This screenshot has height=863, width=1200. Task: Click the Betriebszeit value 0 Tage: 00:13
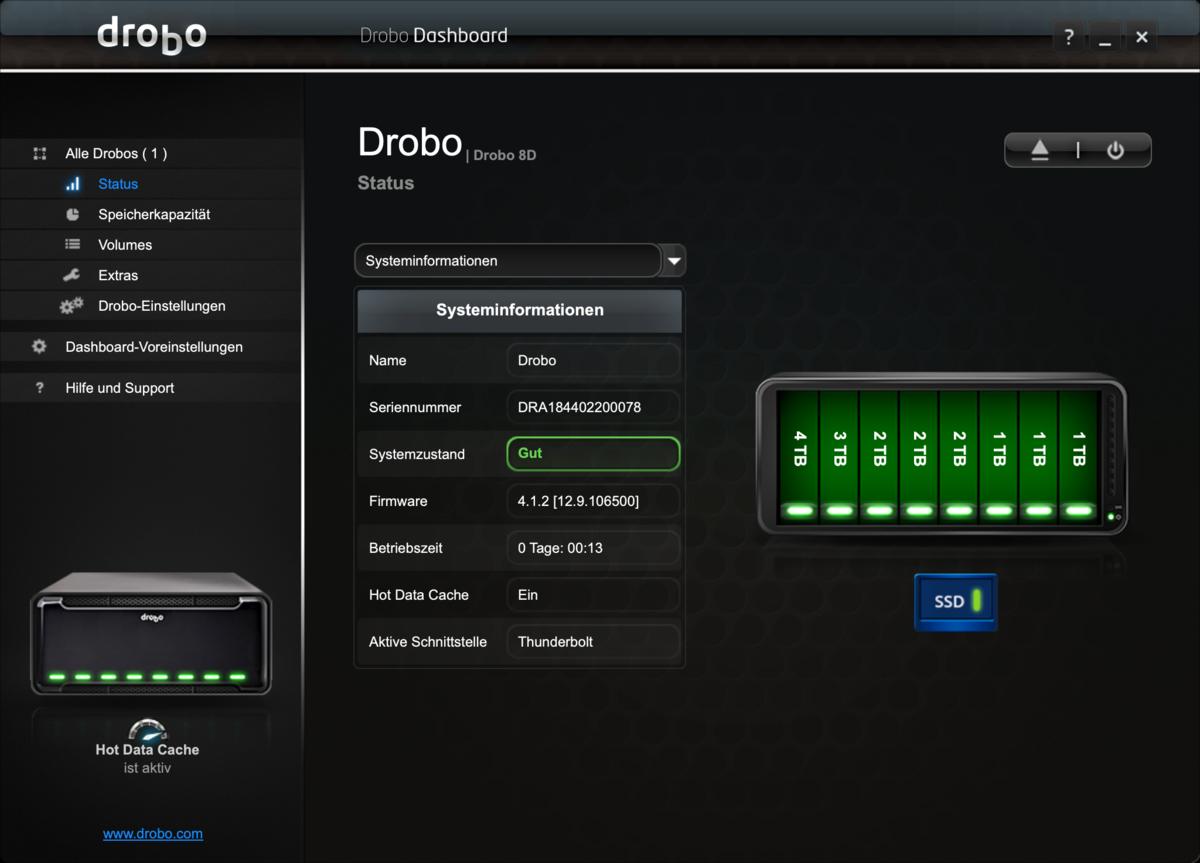(x=593, y=548)
